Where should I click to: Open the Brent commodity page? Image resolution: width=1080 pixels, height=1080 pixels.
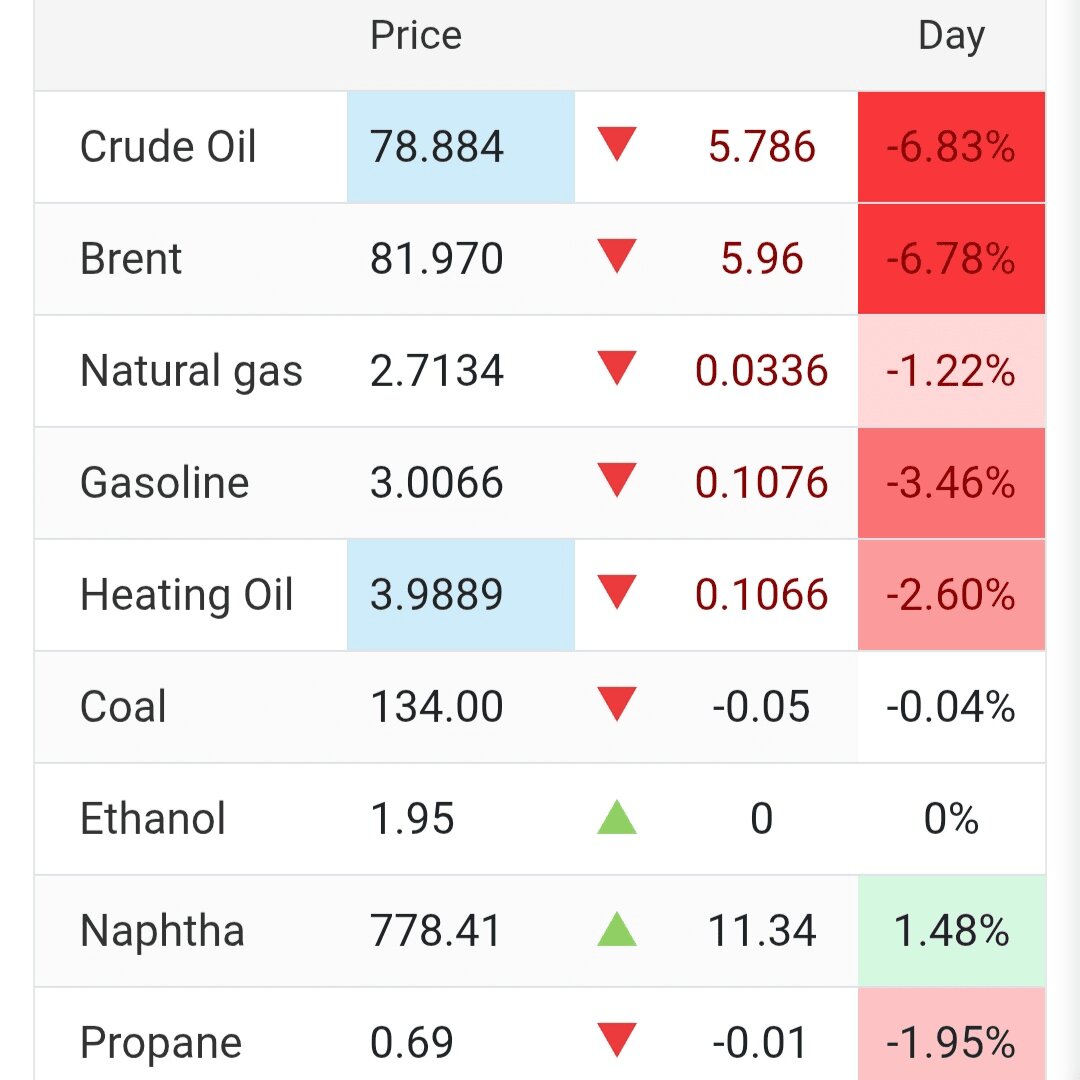pos(131,259)
